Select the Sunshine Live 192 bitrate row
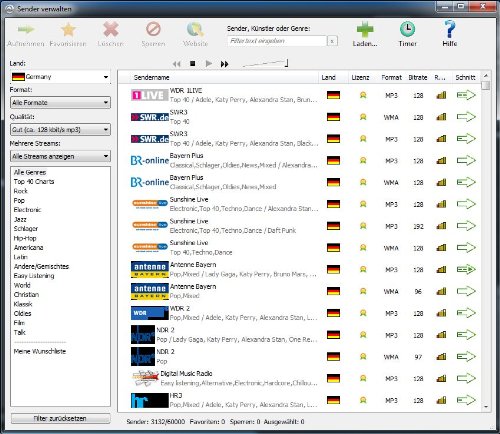 (299, 226)
